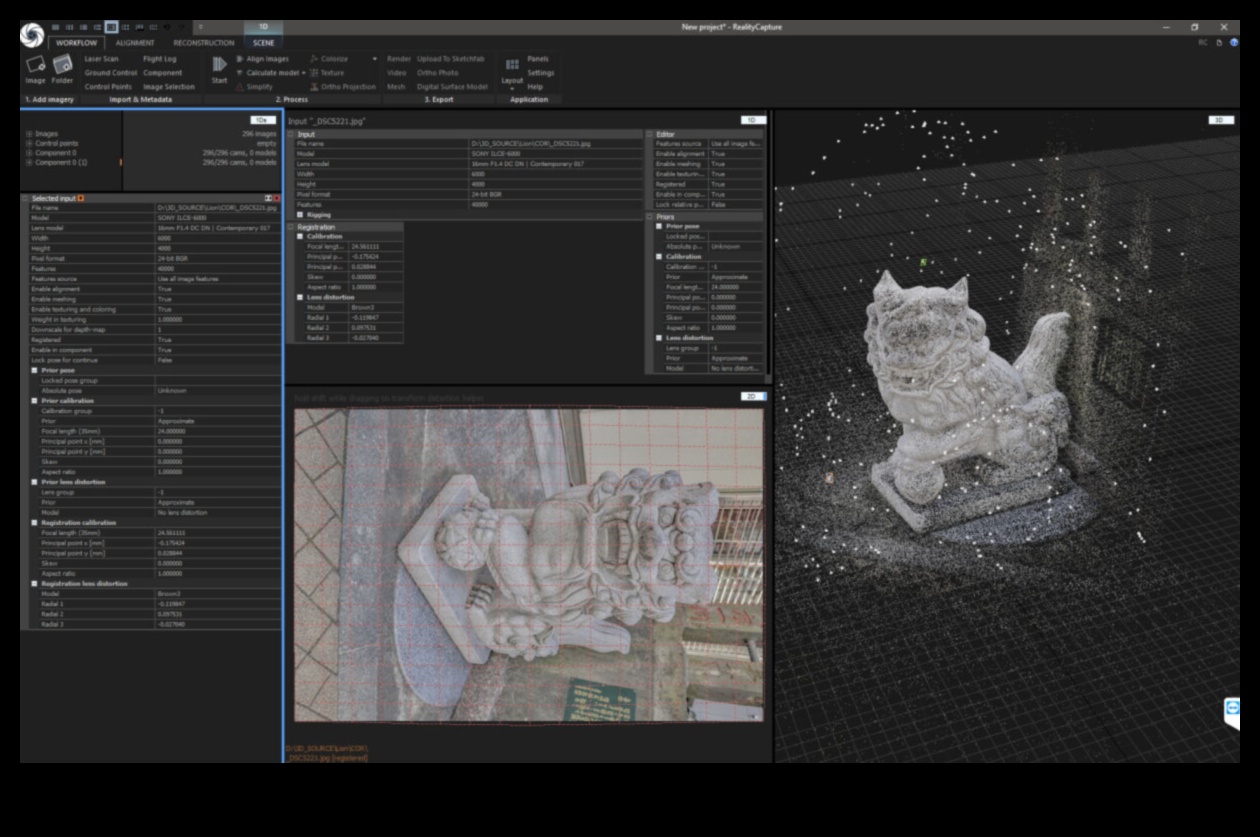Click the Flight Log button

click(160, 59)
